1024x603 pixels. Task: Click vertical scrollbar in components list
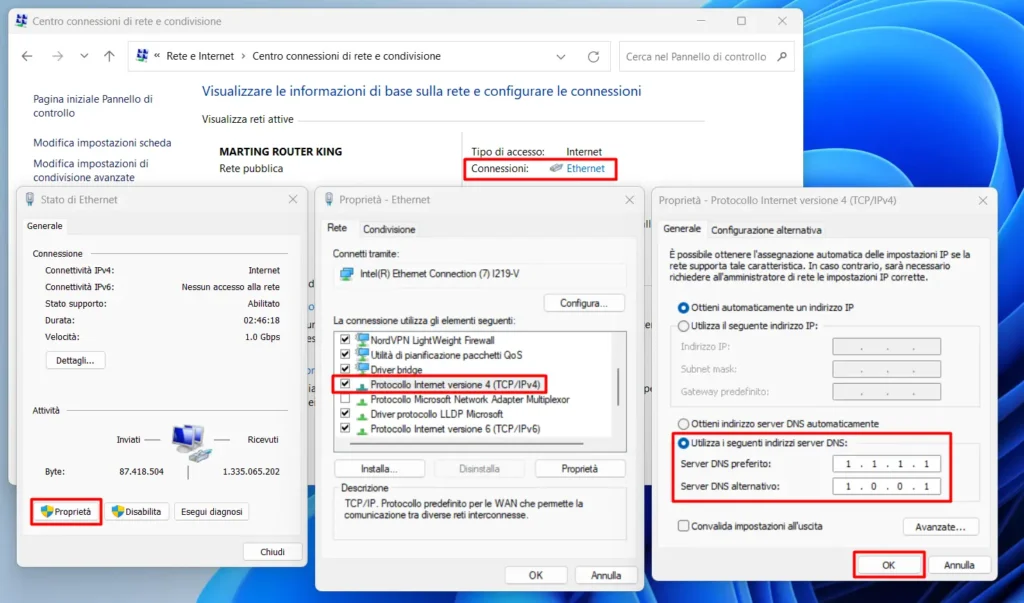pyautogui.click(x=618, y=386)
